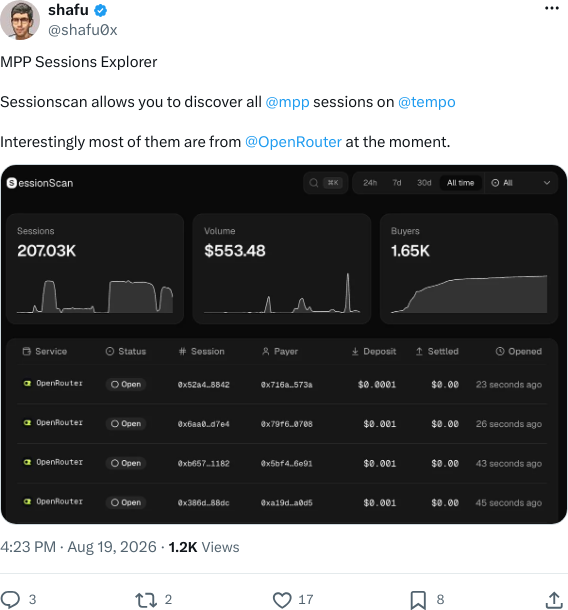Click shafu's profile avatar

pyautogui.click(x=19, y=20)
